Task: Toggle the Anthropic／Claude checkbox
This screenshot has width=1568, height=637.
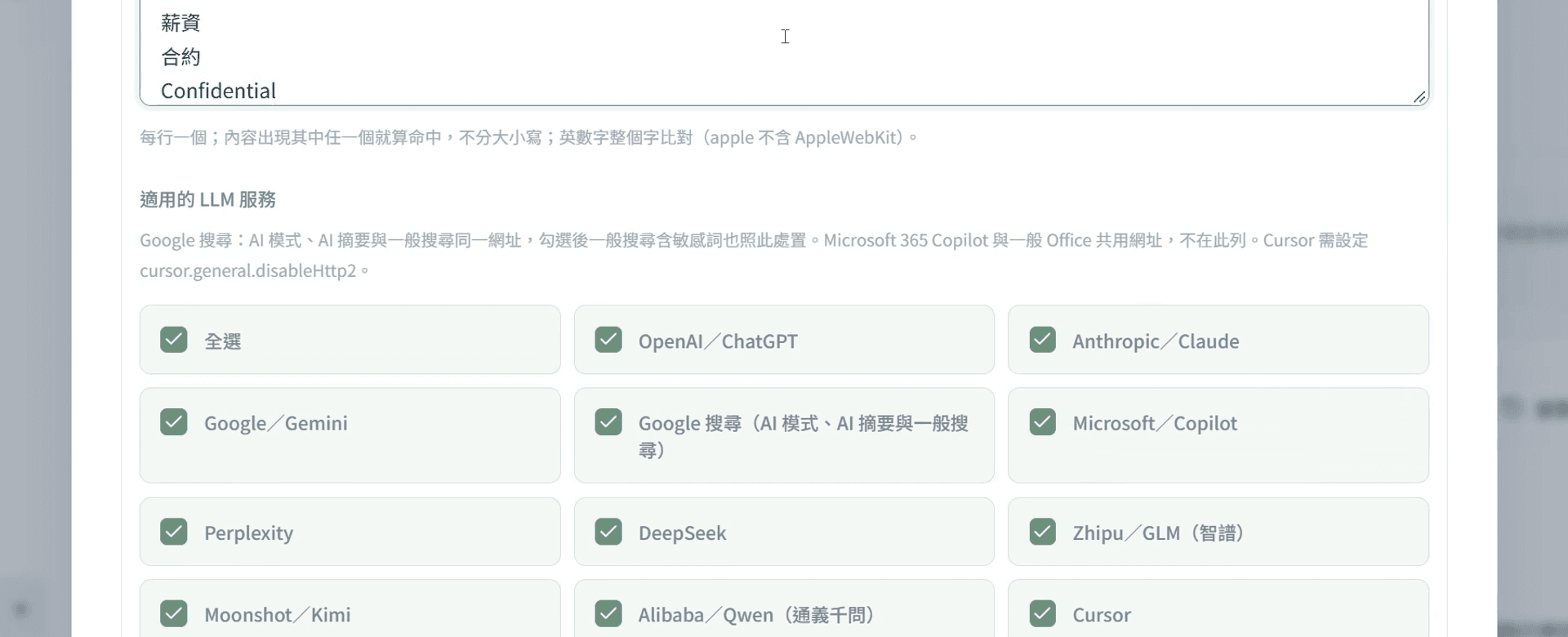Action: [x=1043, y=340]
